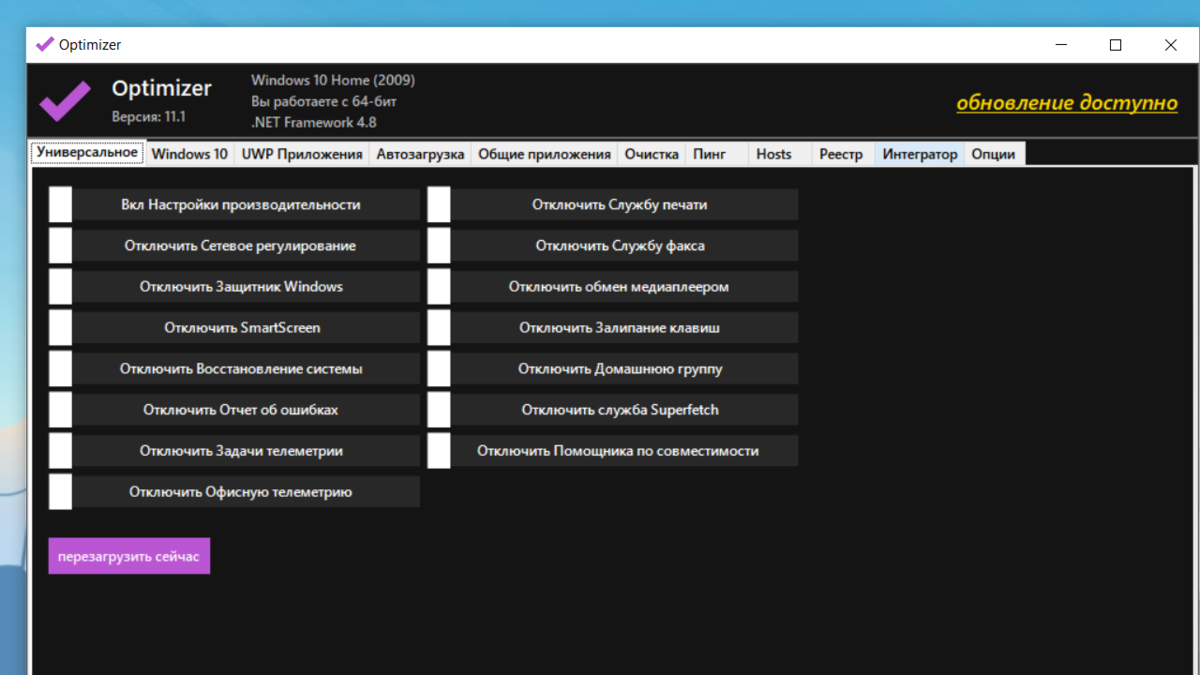The height and width of the screenshot is (675, 1200).
Task: Click the Отключить обмен медиаплеером button
Action: (624, 287)
